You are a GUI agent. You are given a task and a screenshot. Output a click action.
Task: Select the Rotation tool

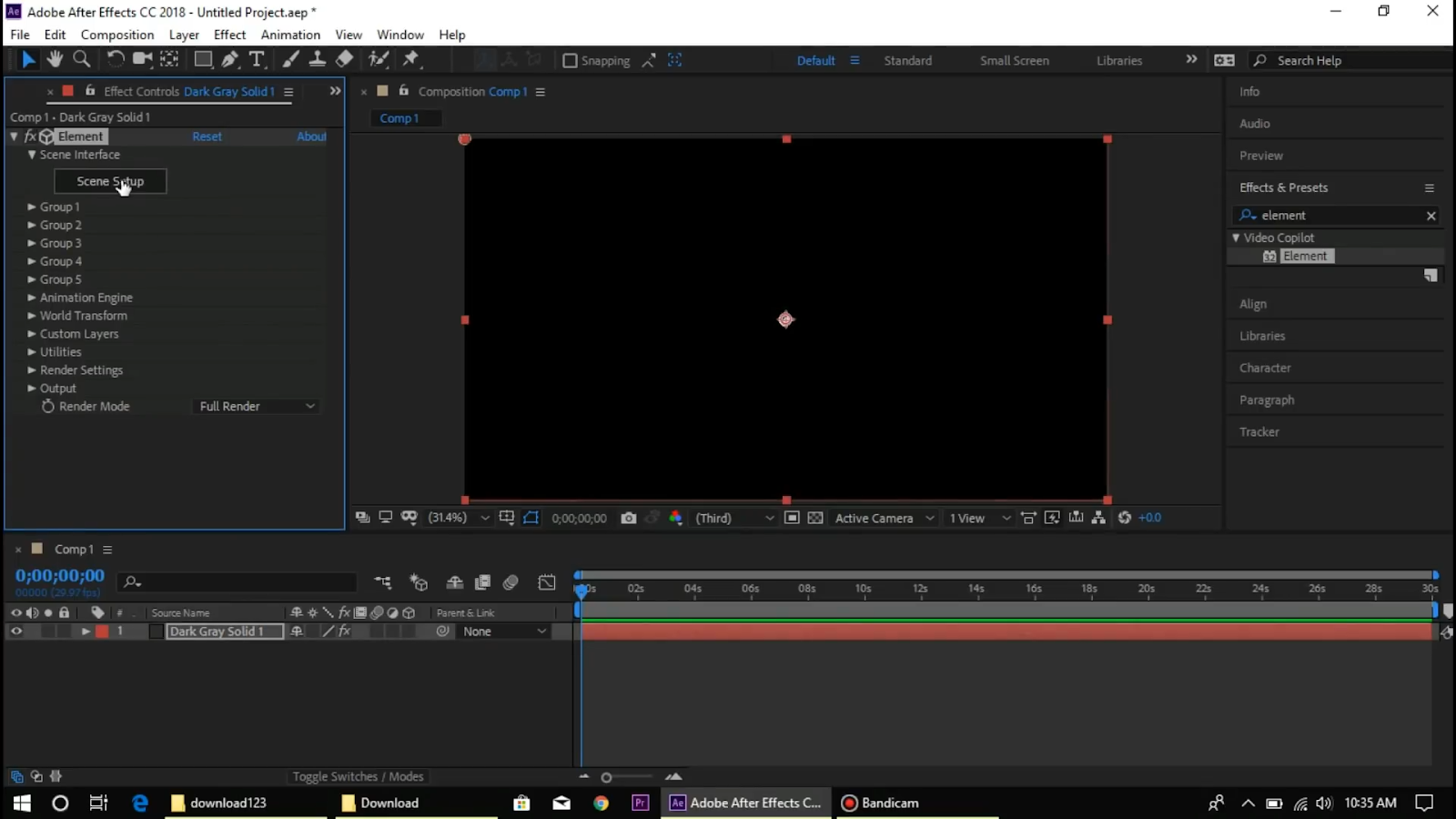pyautogui.click(x=115, y=59)
